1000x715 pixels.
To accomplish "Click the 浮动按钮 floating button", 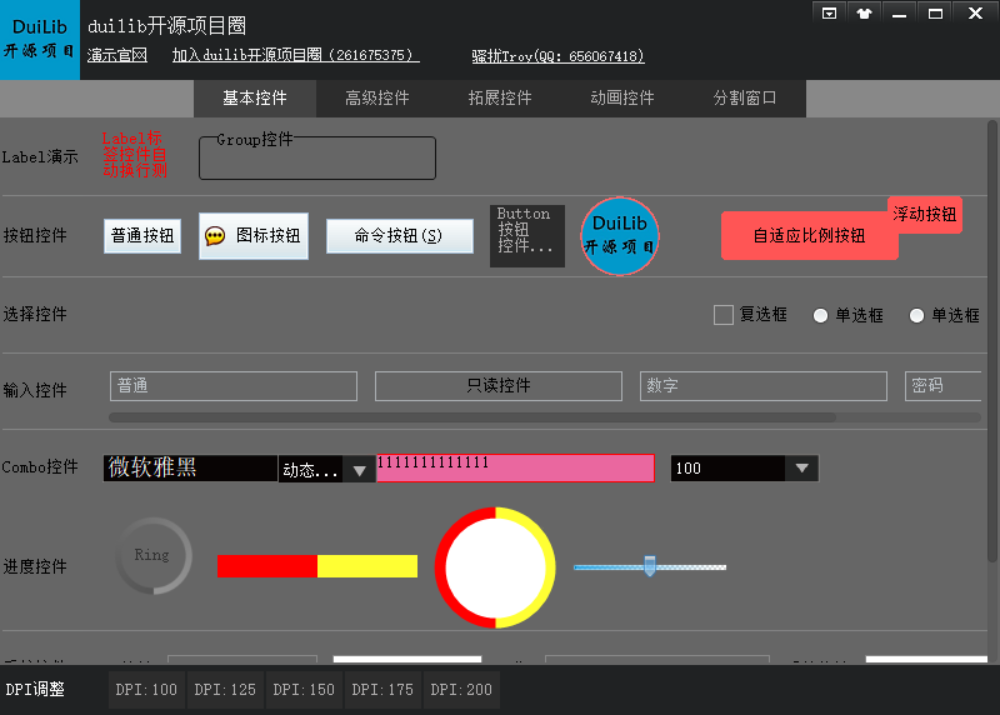I will (924, 214).
